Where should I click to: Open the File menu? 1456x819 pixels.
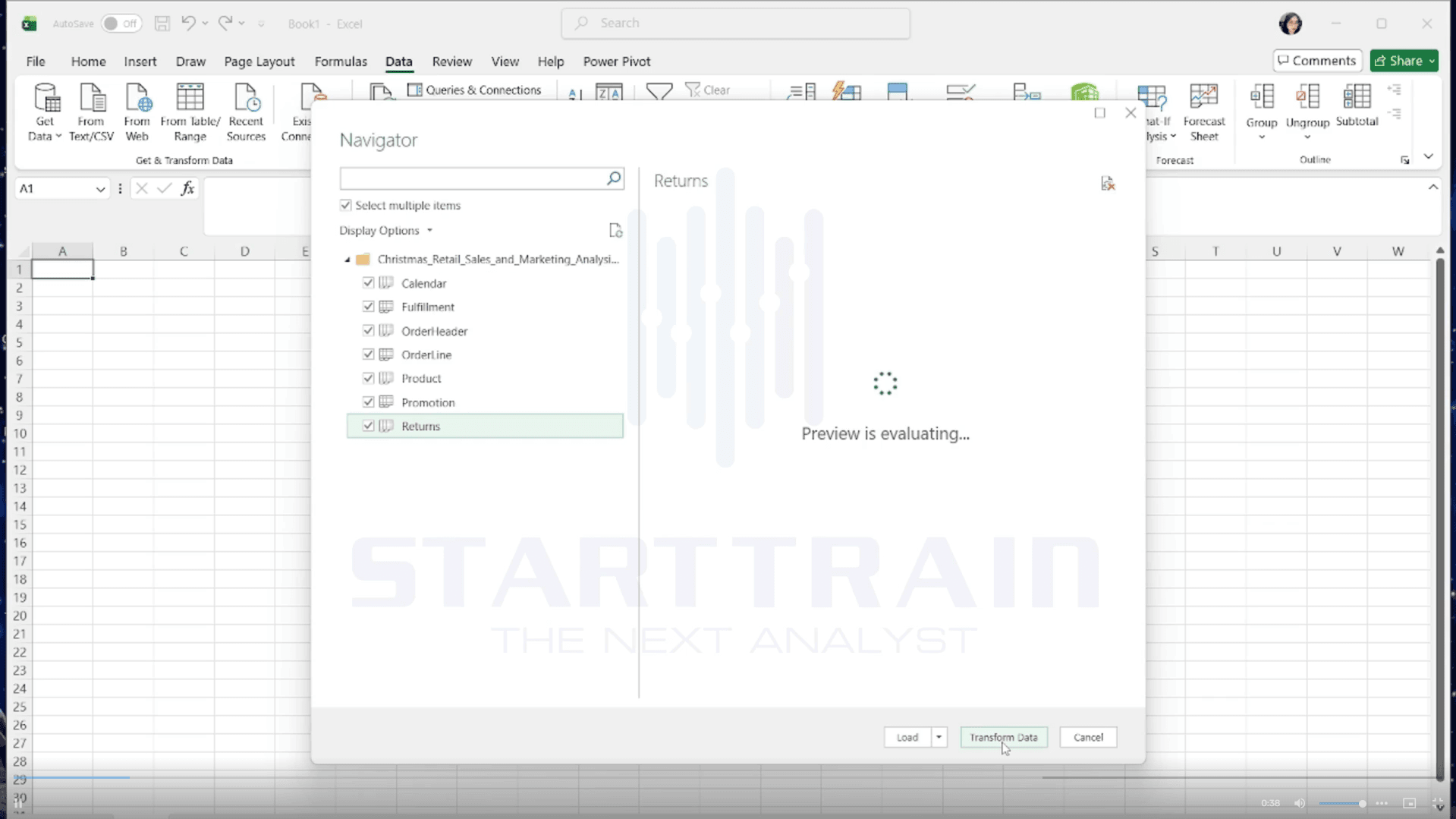point(36,61)
